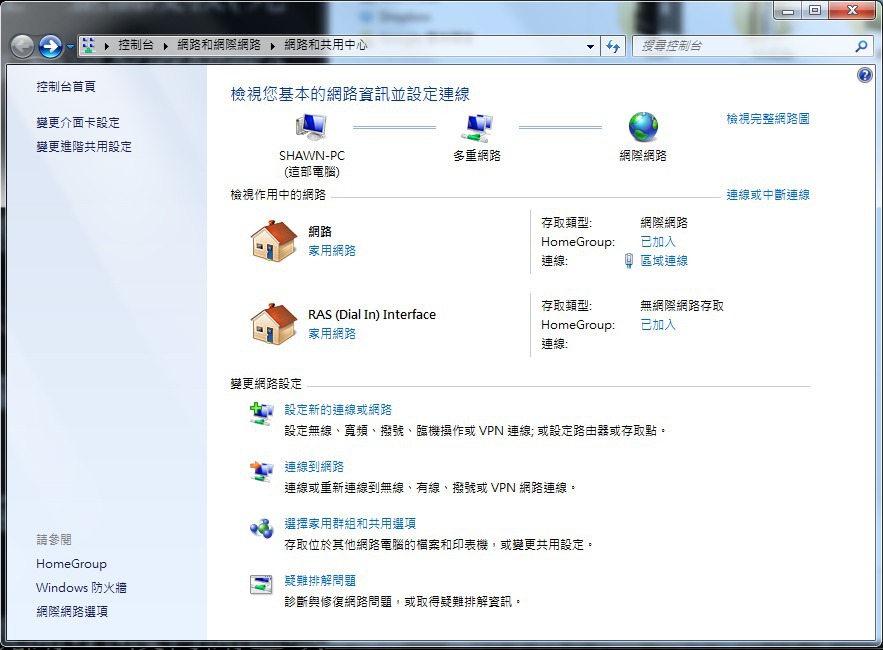Click 已加入 HomeGroup link for RAS interface

pyautogui.click(x=658, y=324)
